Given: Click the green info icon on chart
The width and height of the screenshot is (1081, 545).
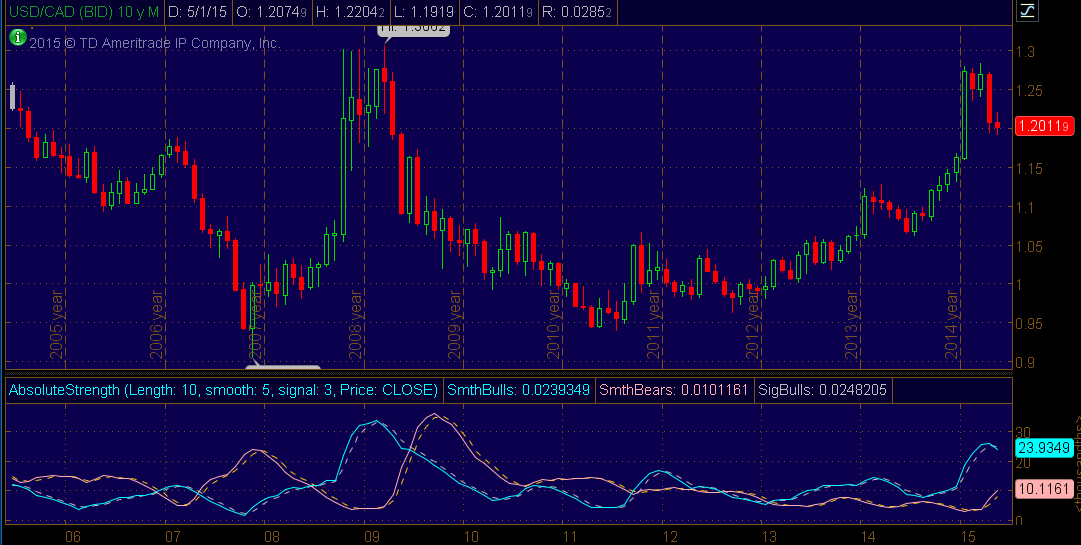Looking at the screenshot, I should 18,38.
